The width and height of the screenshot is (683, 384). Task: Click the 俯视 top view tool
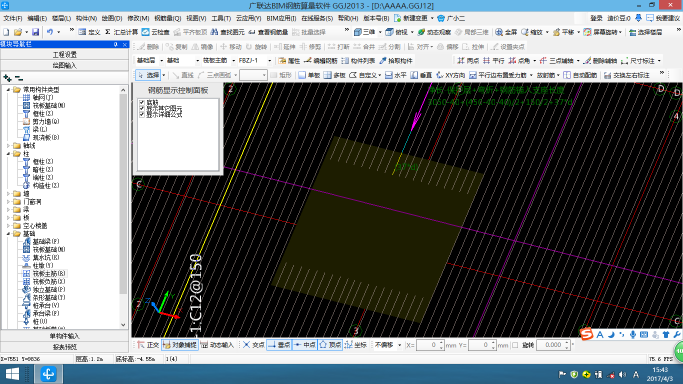[x=397, y=32]
